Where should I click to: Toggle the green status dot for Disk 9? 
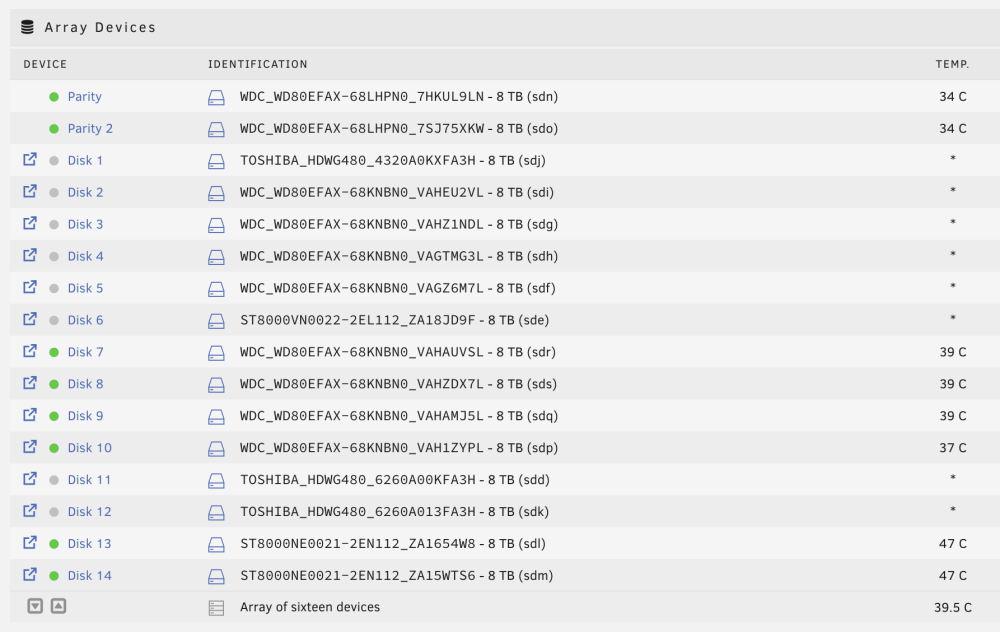(x=54, y=416)
